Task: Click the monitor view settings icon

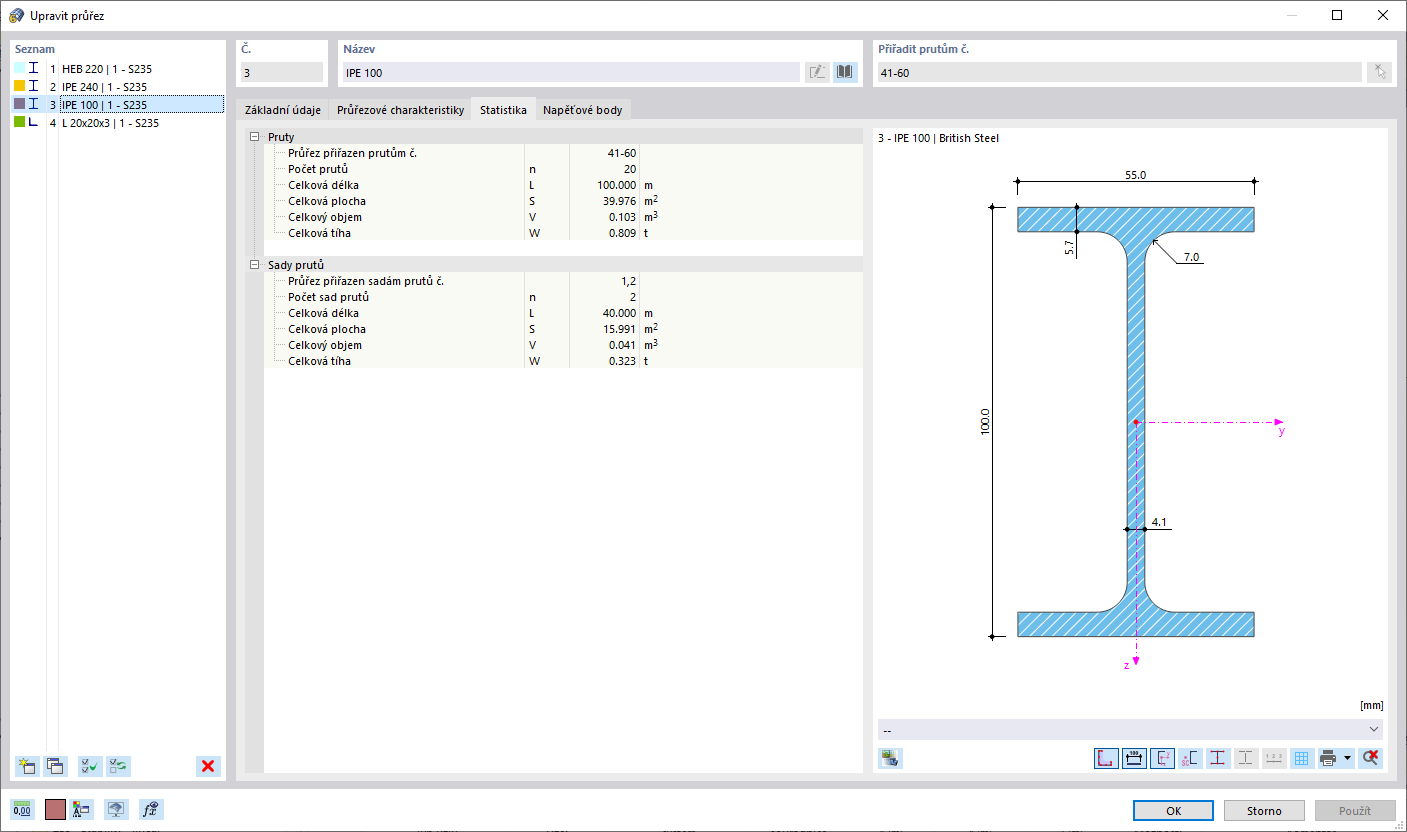Action: 118,810
